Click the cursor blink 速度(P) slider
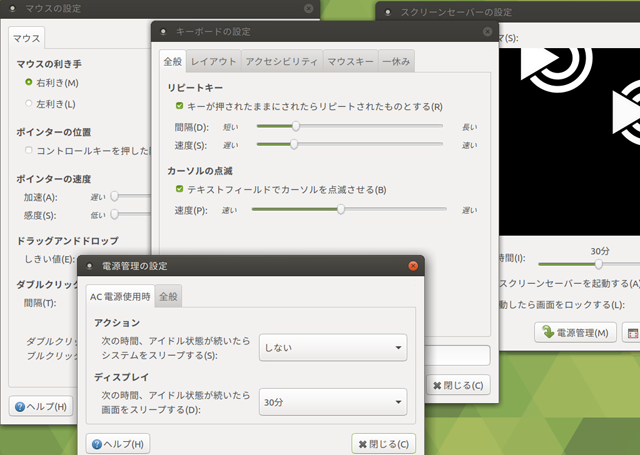This screenshot has height=455, width=640. pyautogui.click(x=342, y=209)
